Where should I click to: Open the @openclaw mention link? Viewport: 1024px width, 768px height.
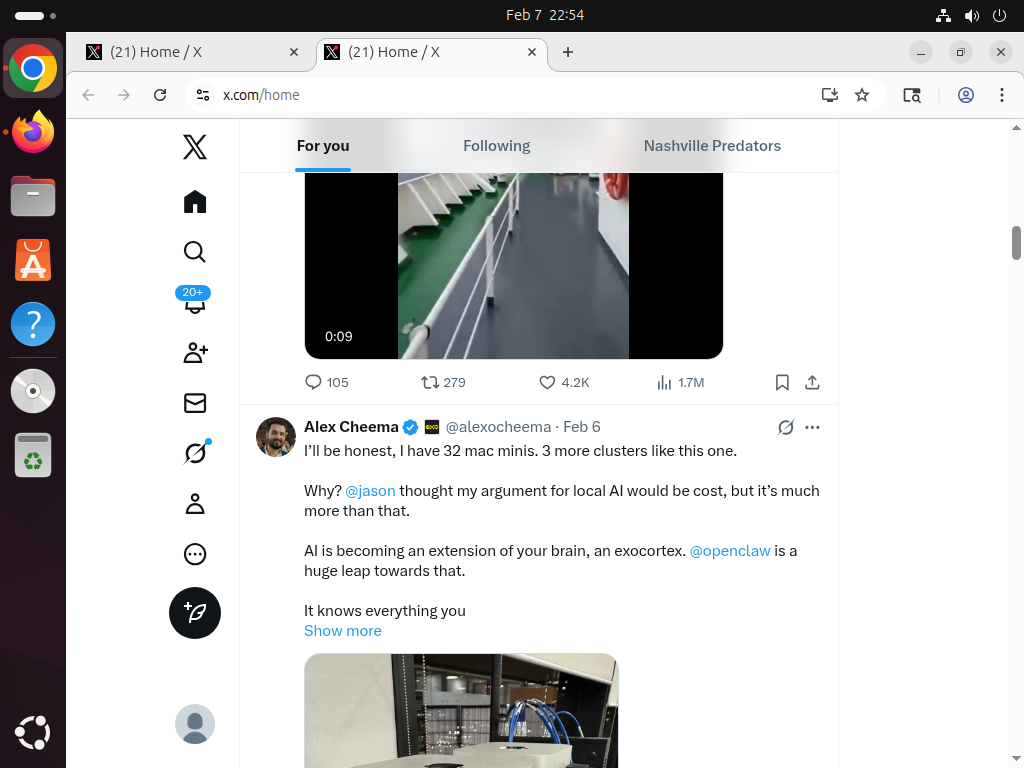point(730,551)
